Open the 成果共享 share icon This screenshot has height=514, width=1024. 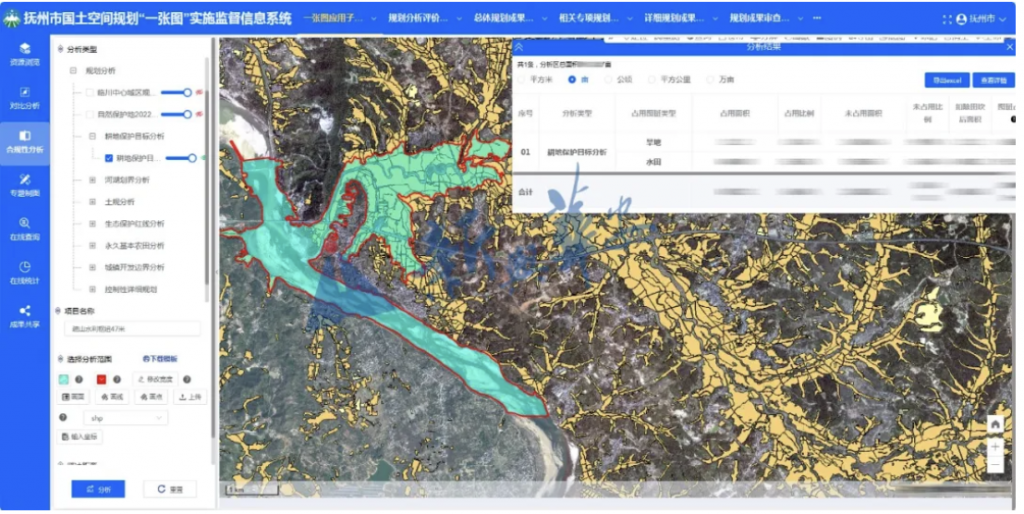coord(25,316)
